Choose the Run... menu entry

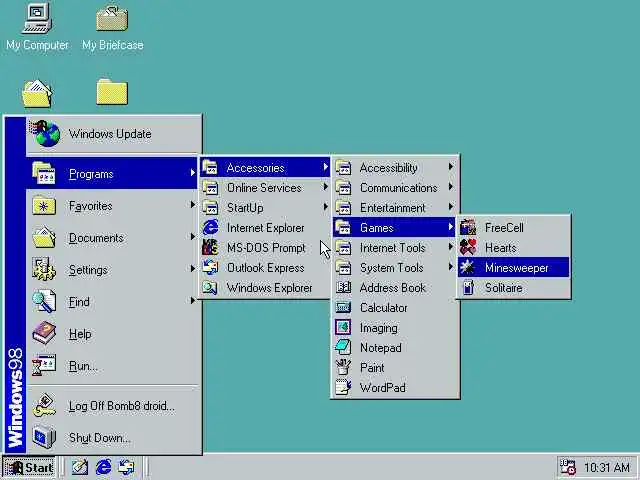click(113, 366)
